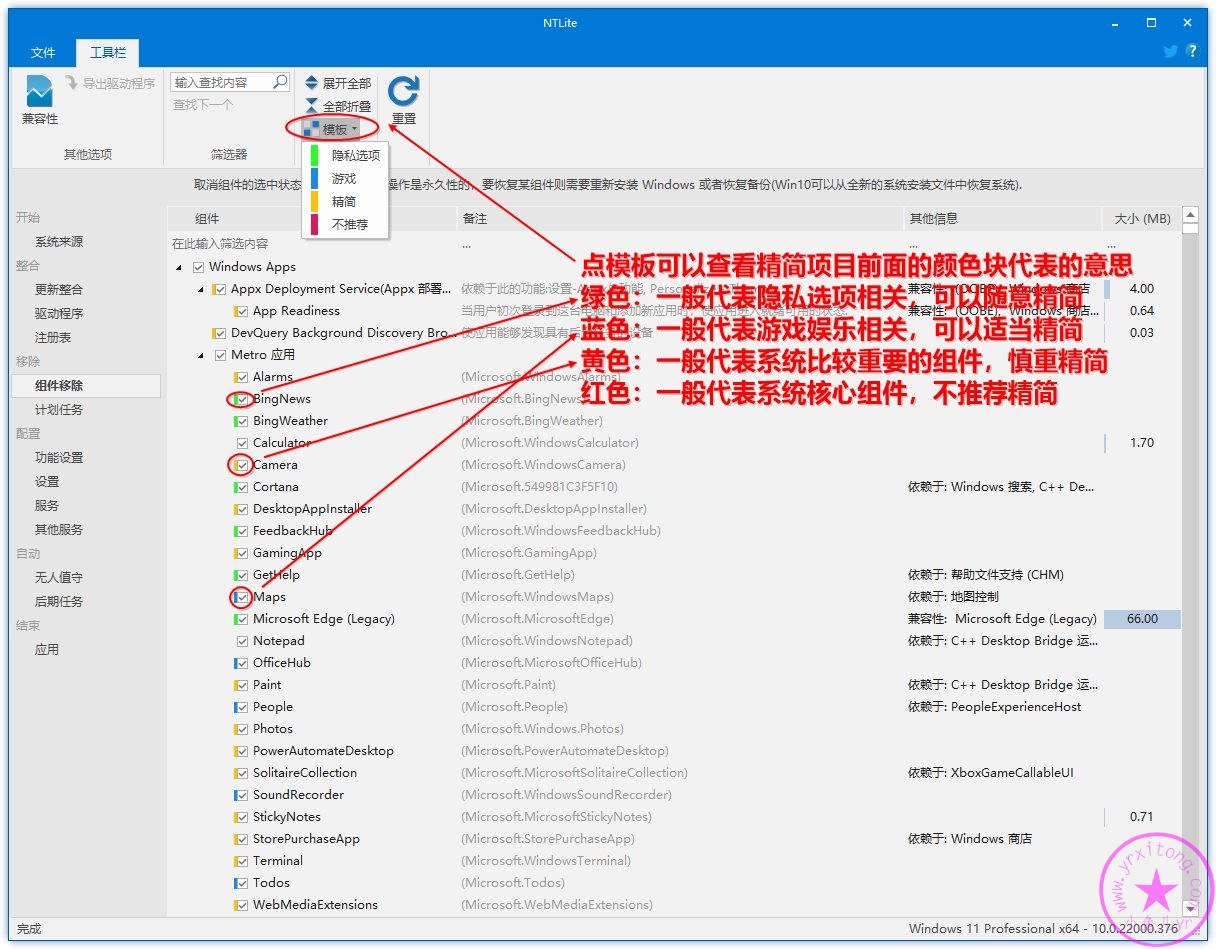Click the 全部折叠 collapse-all icon
The image size is (1216, 949).
click(x=312, y=106)
